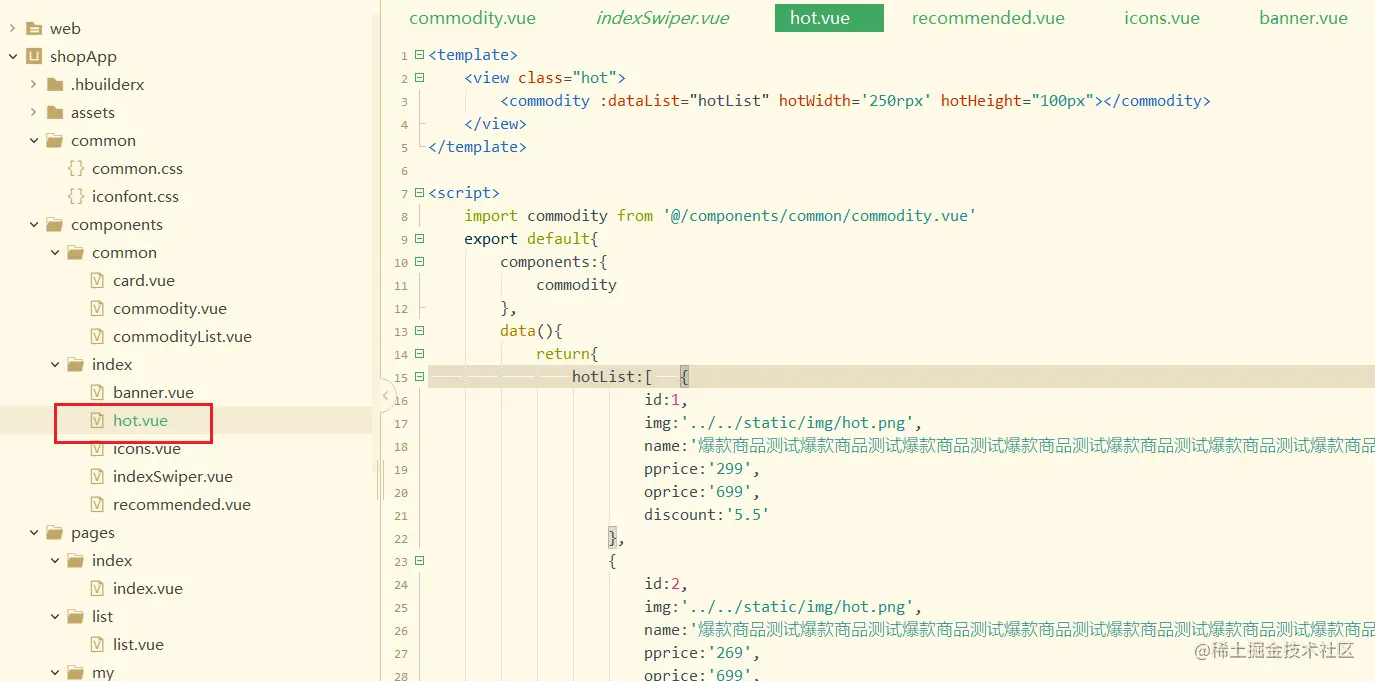The height and width of the screenshot is (681, 1375).
Task: Open common.css file
Action: (137, 169)
